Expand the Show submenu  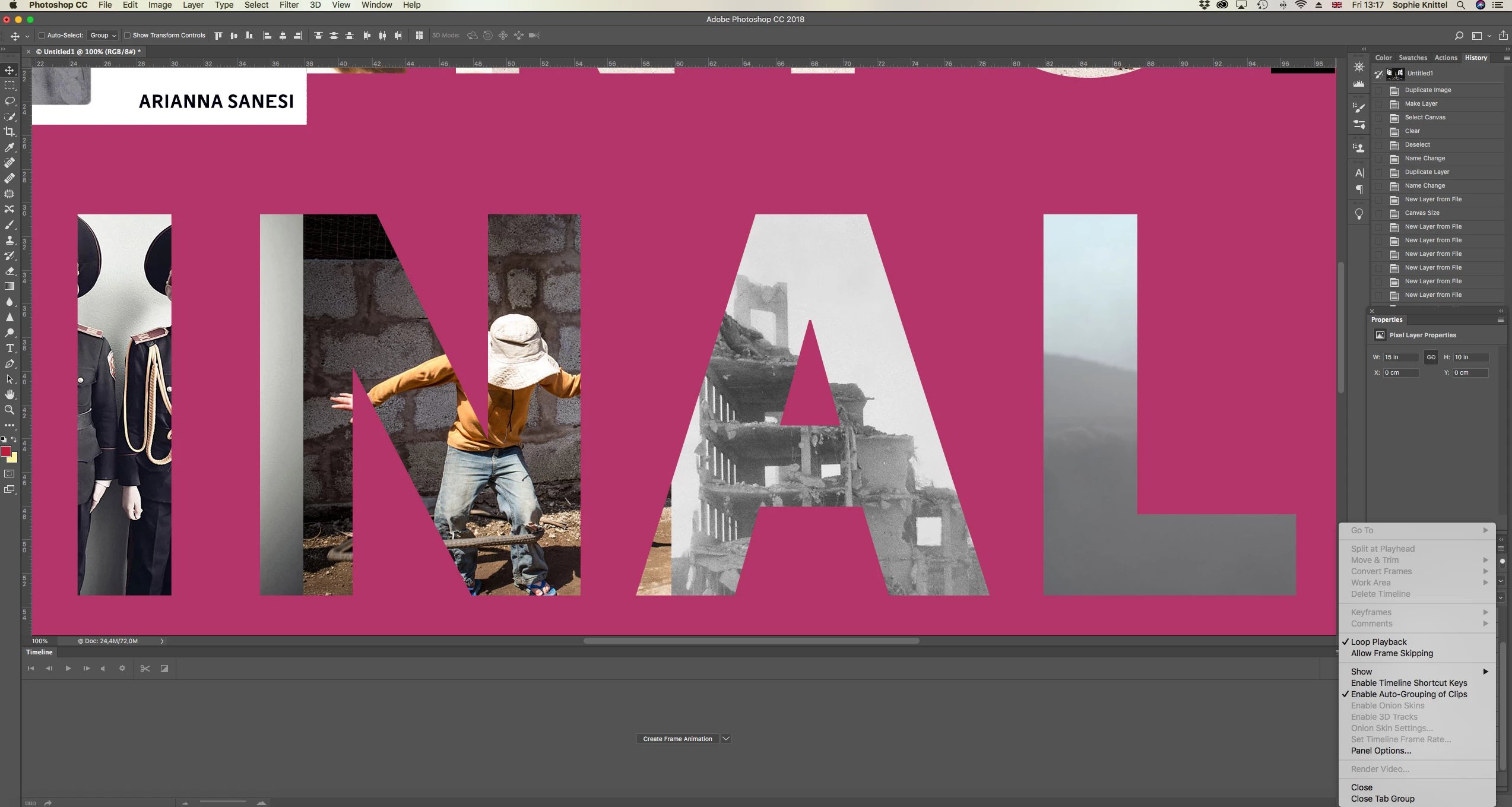pos(1361,672)
